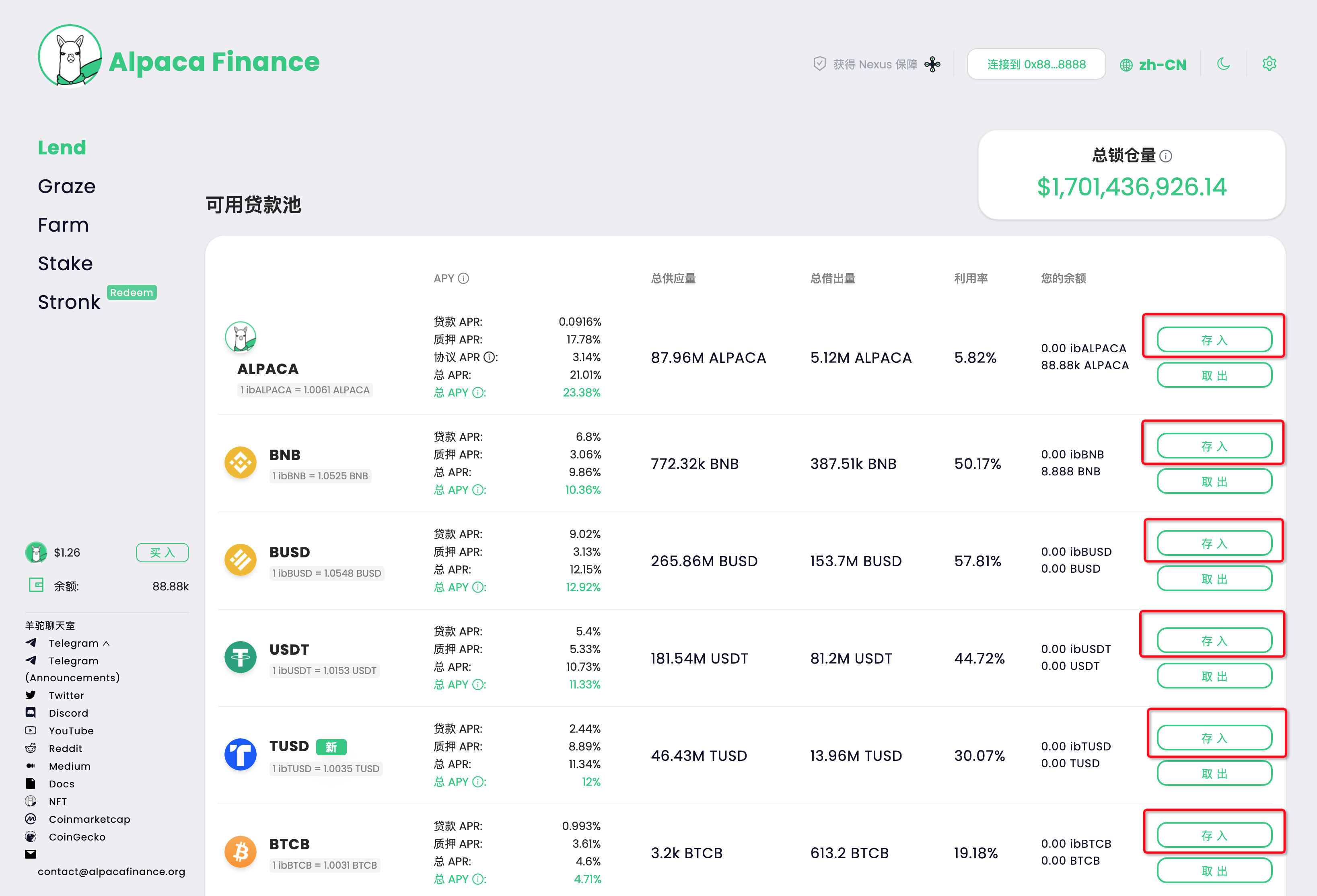Click 取出 withdraw for TUSD

point(1214,773)
